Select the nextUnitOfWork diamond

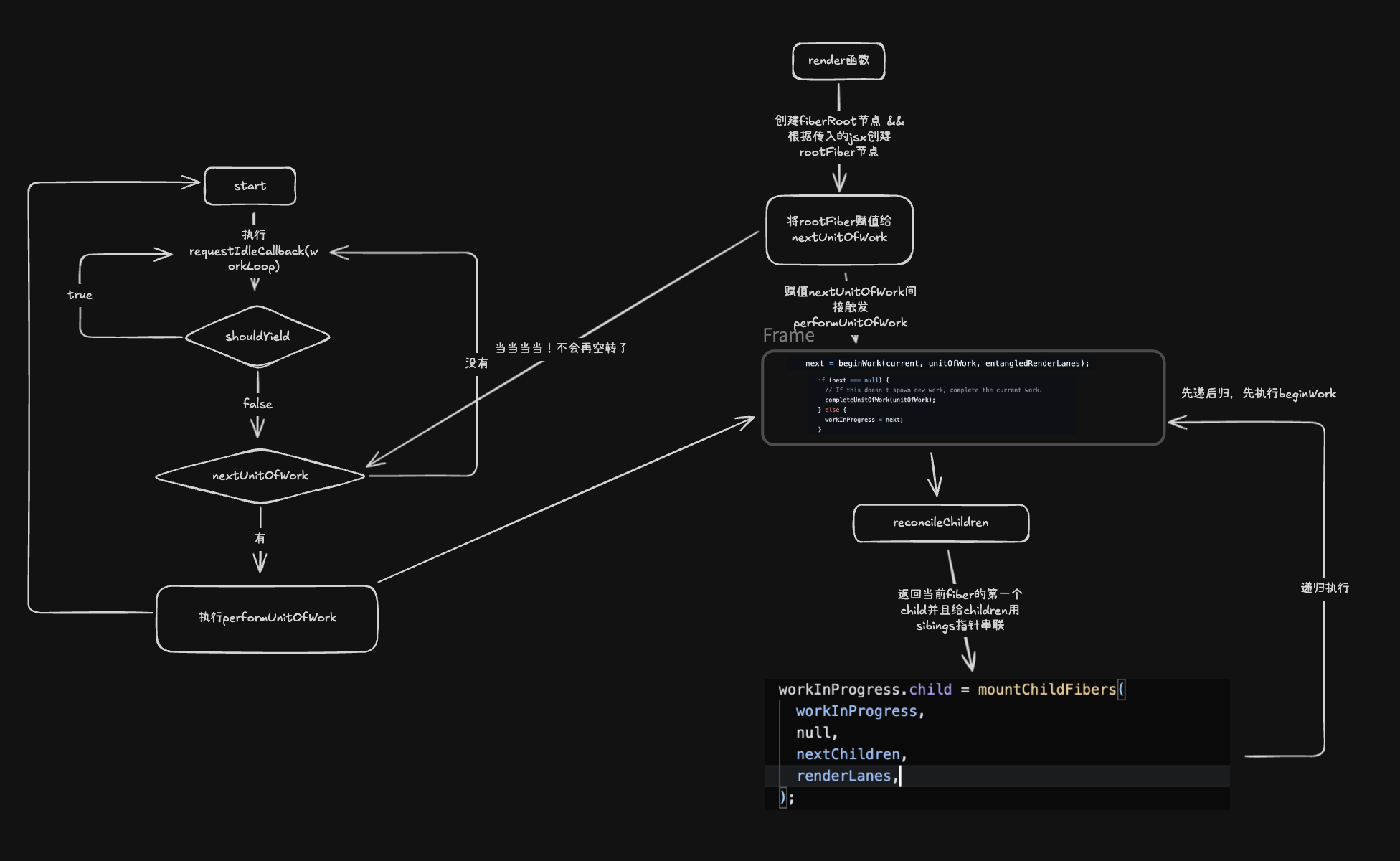click(260, 476)
